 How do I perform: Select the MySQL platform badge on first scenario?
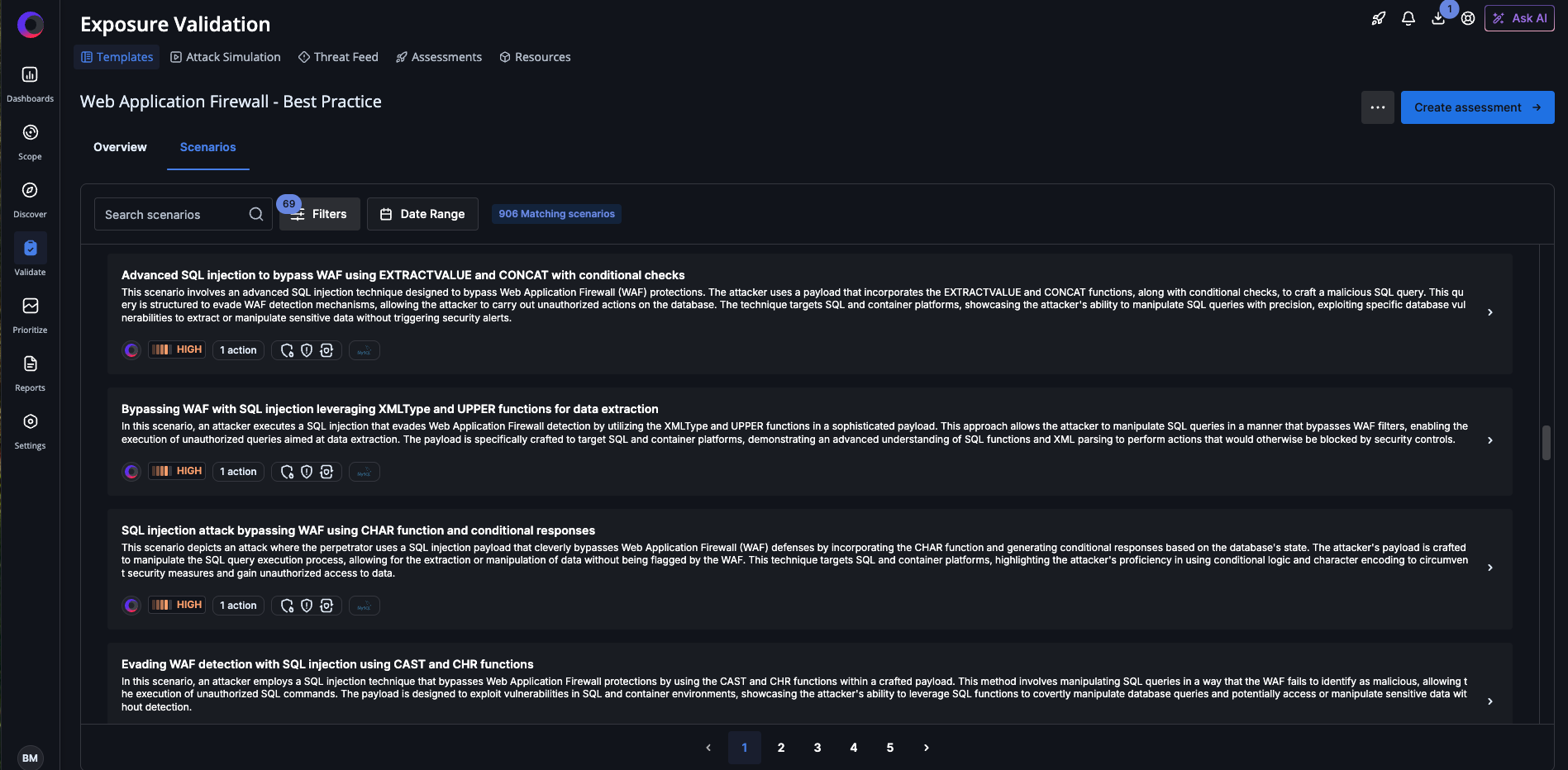pyautogui.click(x=364, y=350)
